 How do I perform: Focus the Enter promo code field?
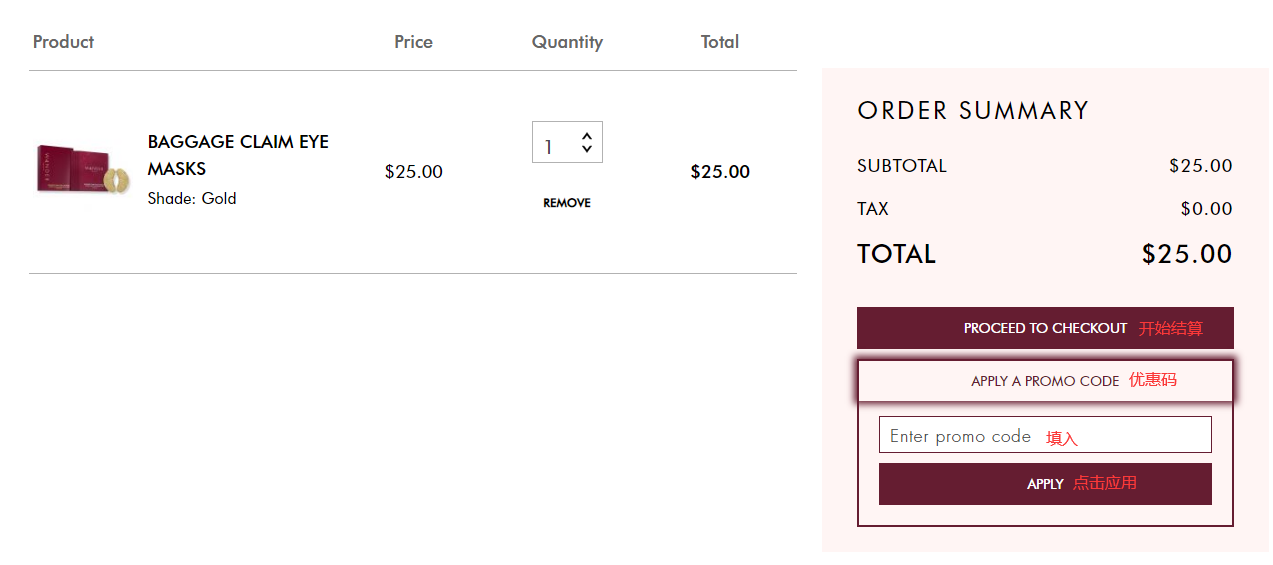1045,436
